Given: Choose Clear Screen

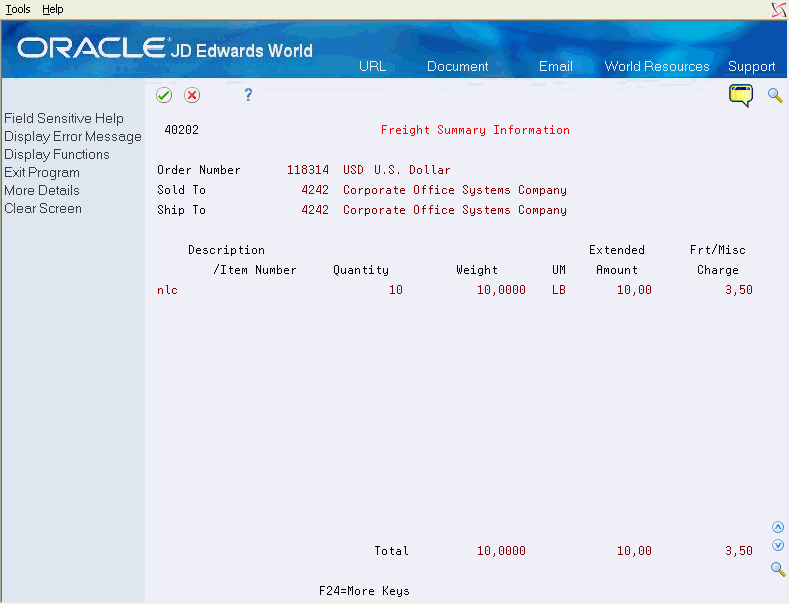Looking at the screenshot, I should (43, 208).
